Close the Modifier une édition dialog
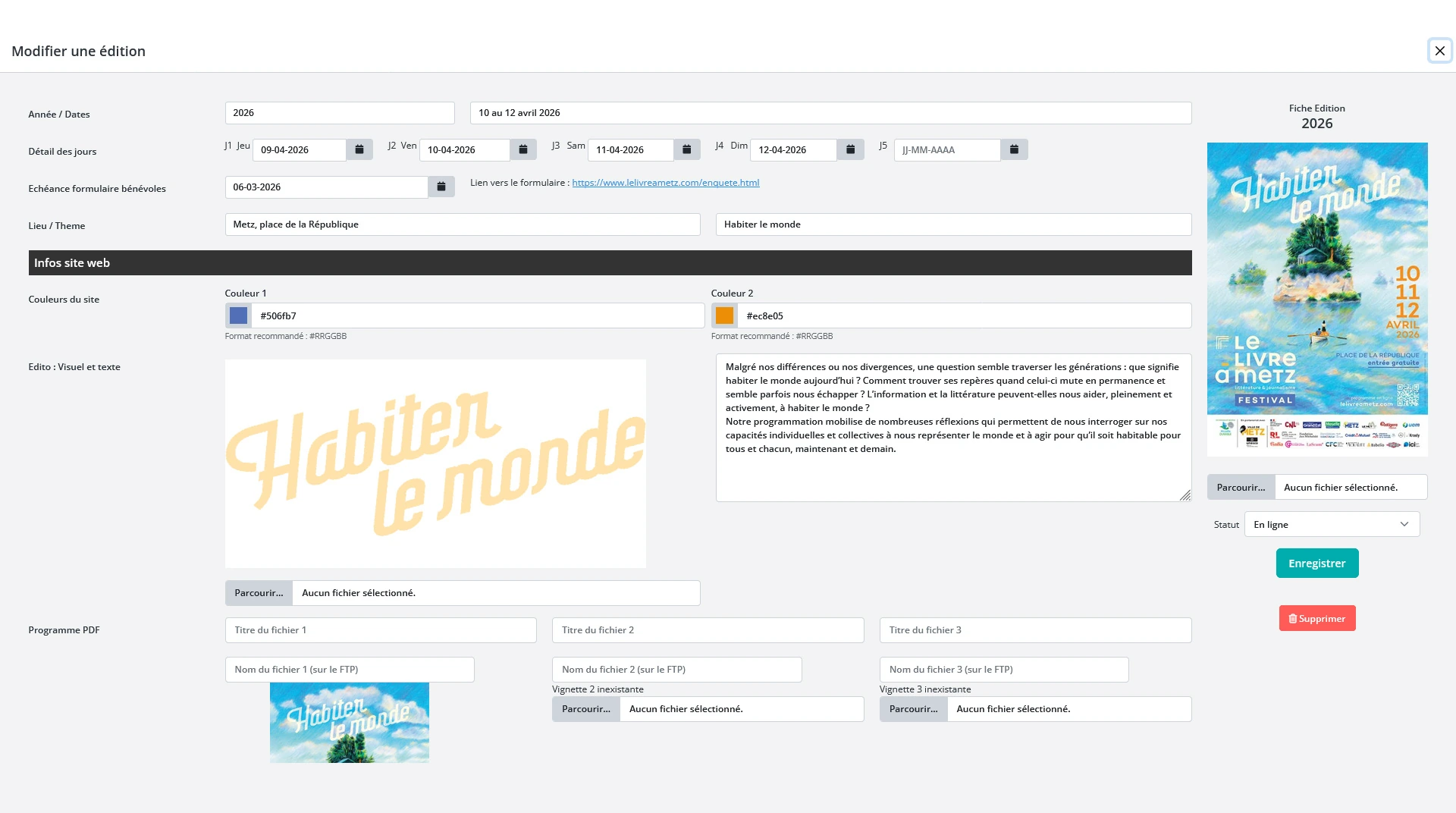Viewport: 1456px width, 813px height. [x=1439, y=51]
